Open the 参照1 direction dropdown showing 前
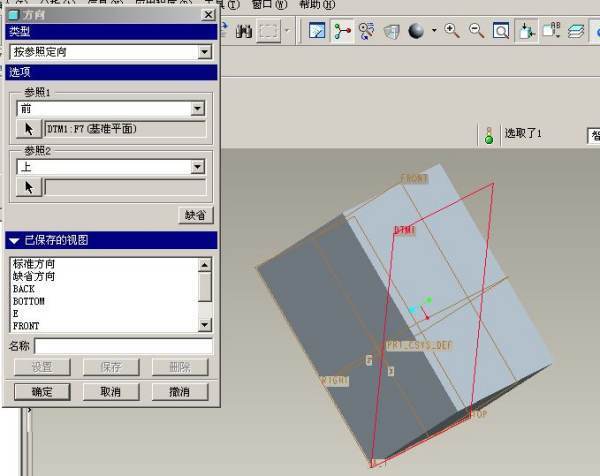 [x=197, y=109]
